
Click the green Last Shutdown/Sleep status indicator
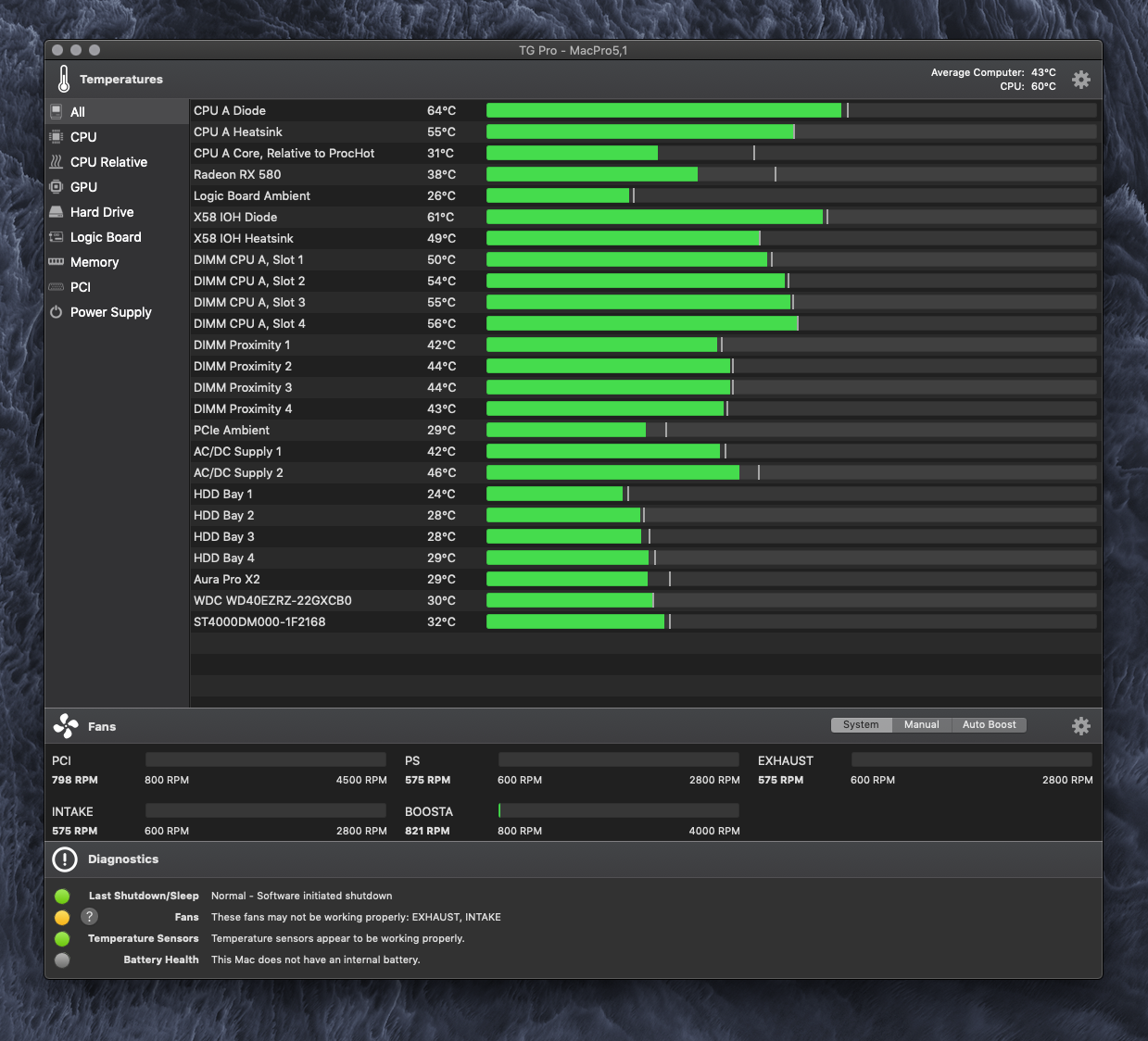coord(62,896)
